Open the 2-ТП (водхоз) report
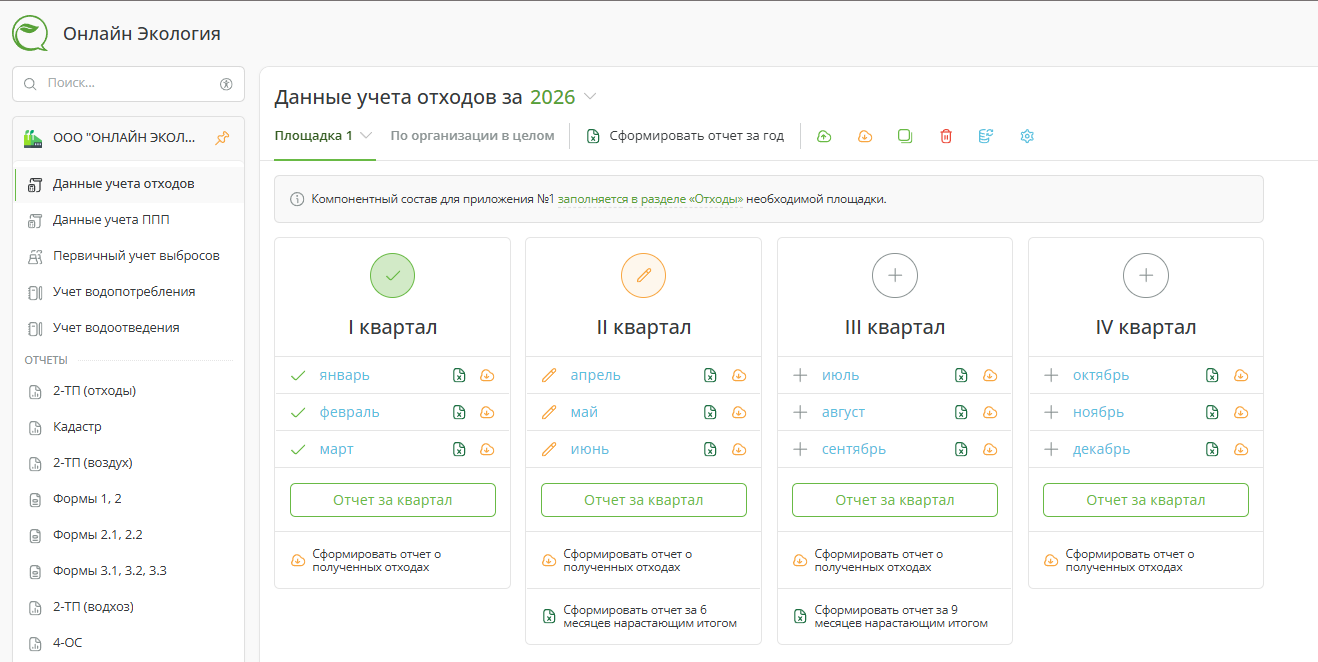The width and height of the screenshot is (1318, 662). pyautogui.click(x=128, y=607)
